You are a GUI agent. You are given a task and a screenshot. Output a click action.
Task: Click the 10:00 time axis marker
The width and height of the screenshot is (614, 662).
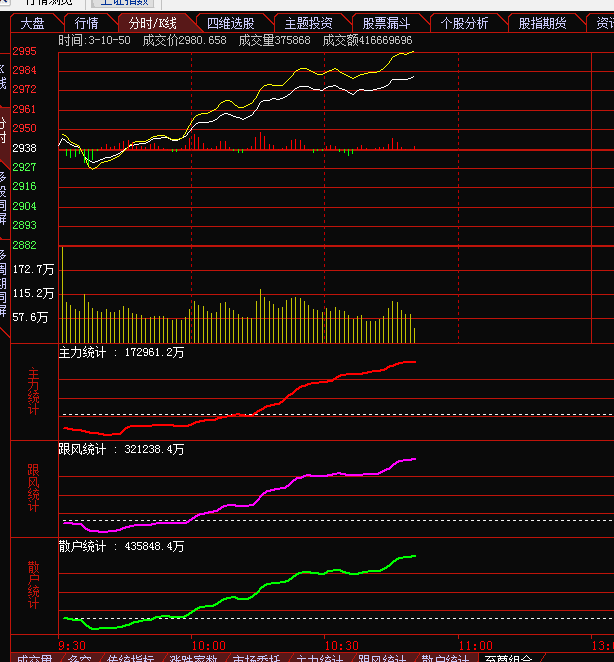coord(208,646)
